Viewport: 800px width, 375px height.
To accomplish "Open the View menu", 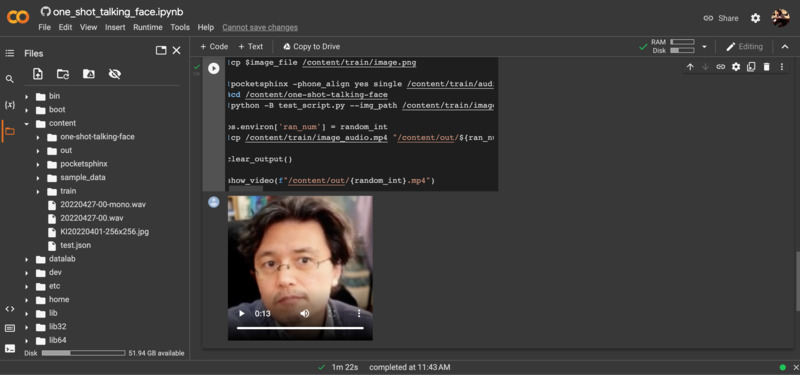I will (88, 28).
